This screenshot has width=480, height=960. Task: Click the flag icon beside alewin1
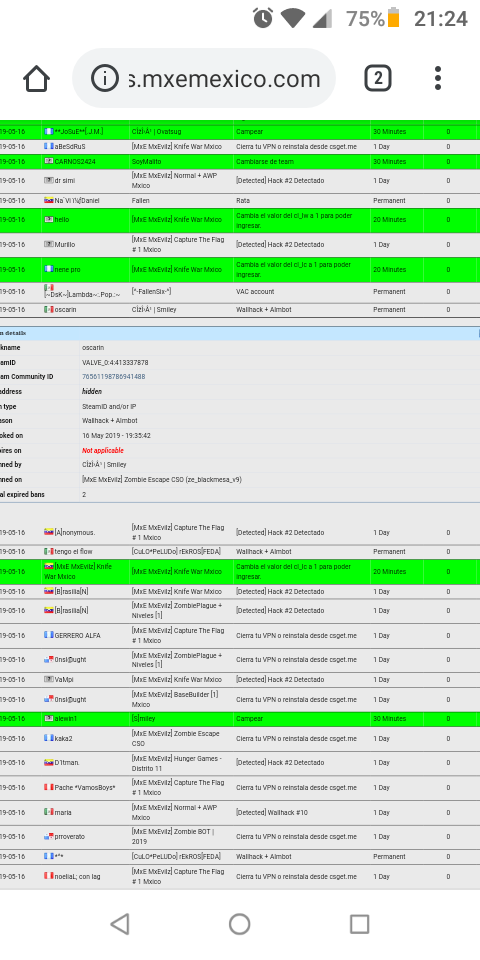(49, 718)
